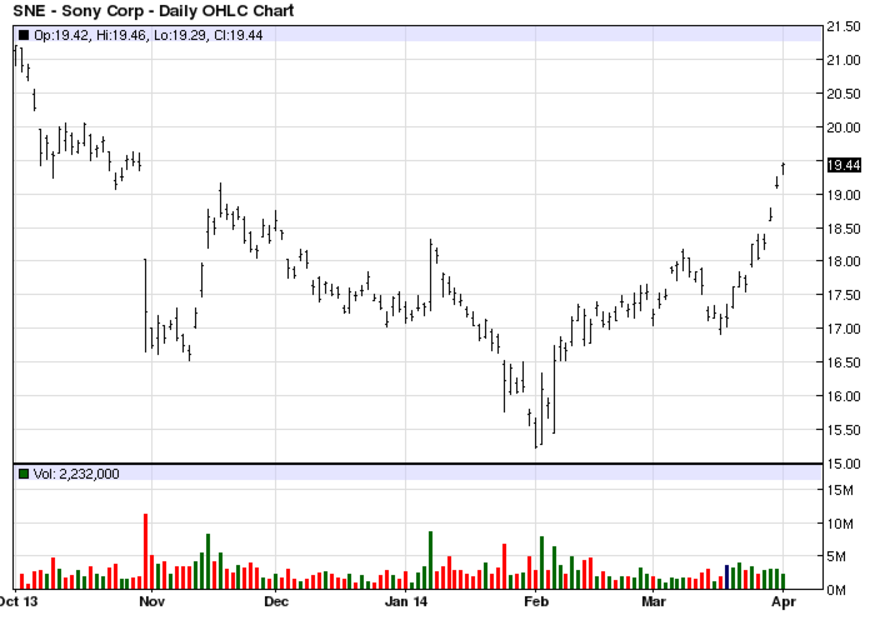Click the 21.50 price axis label
This screenshot has width=875, height=640.
click(843, 27)
